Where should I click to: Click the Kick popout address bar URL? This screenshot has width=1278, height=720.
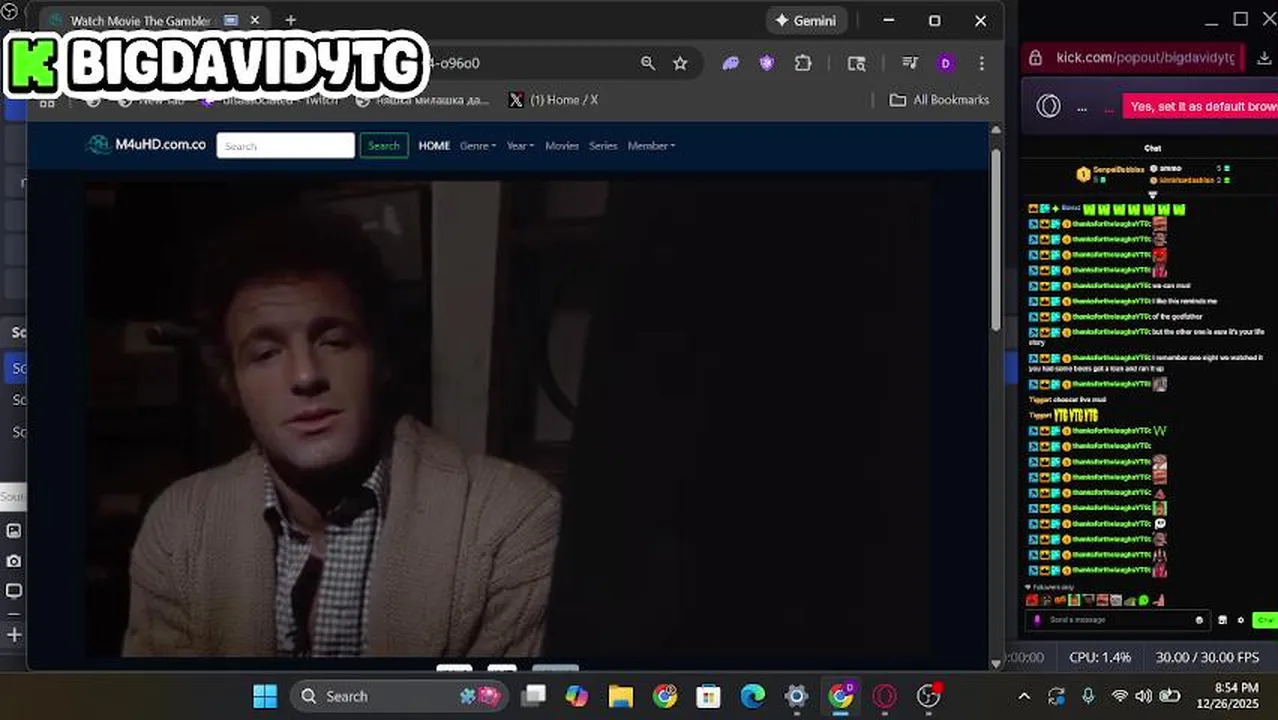[x=1145, y=58]
